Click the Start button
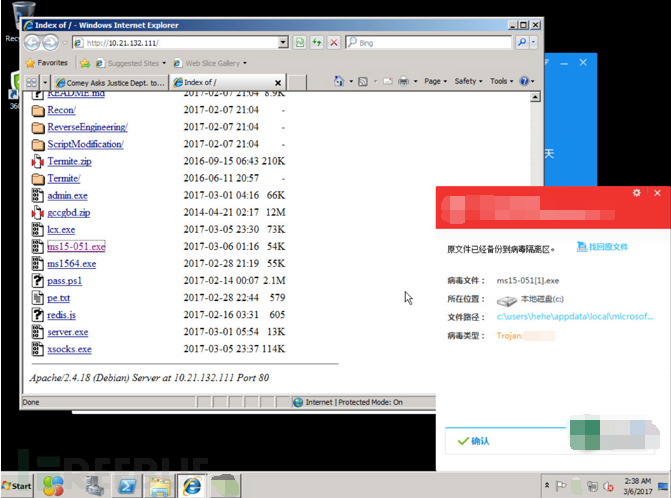Image resolution: width=671 pixels, height=498 pixels. [16, 486]
